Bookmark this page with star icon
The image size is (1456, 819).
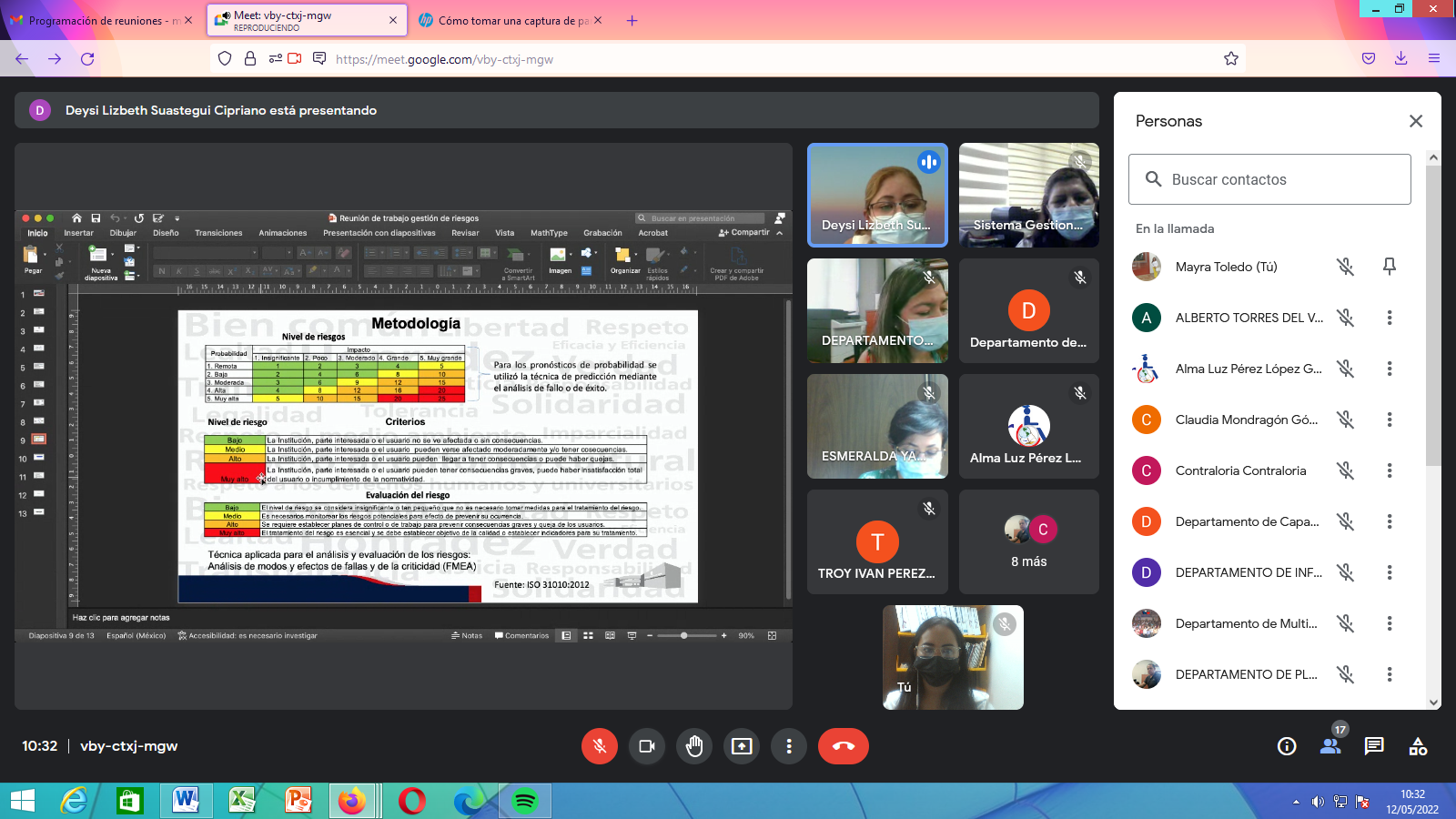click(x=1231, y=58)
